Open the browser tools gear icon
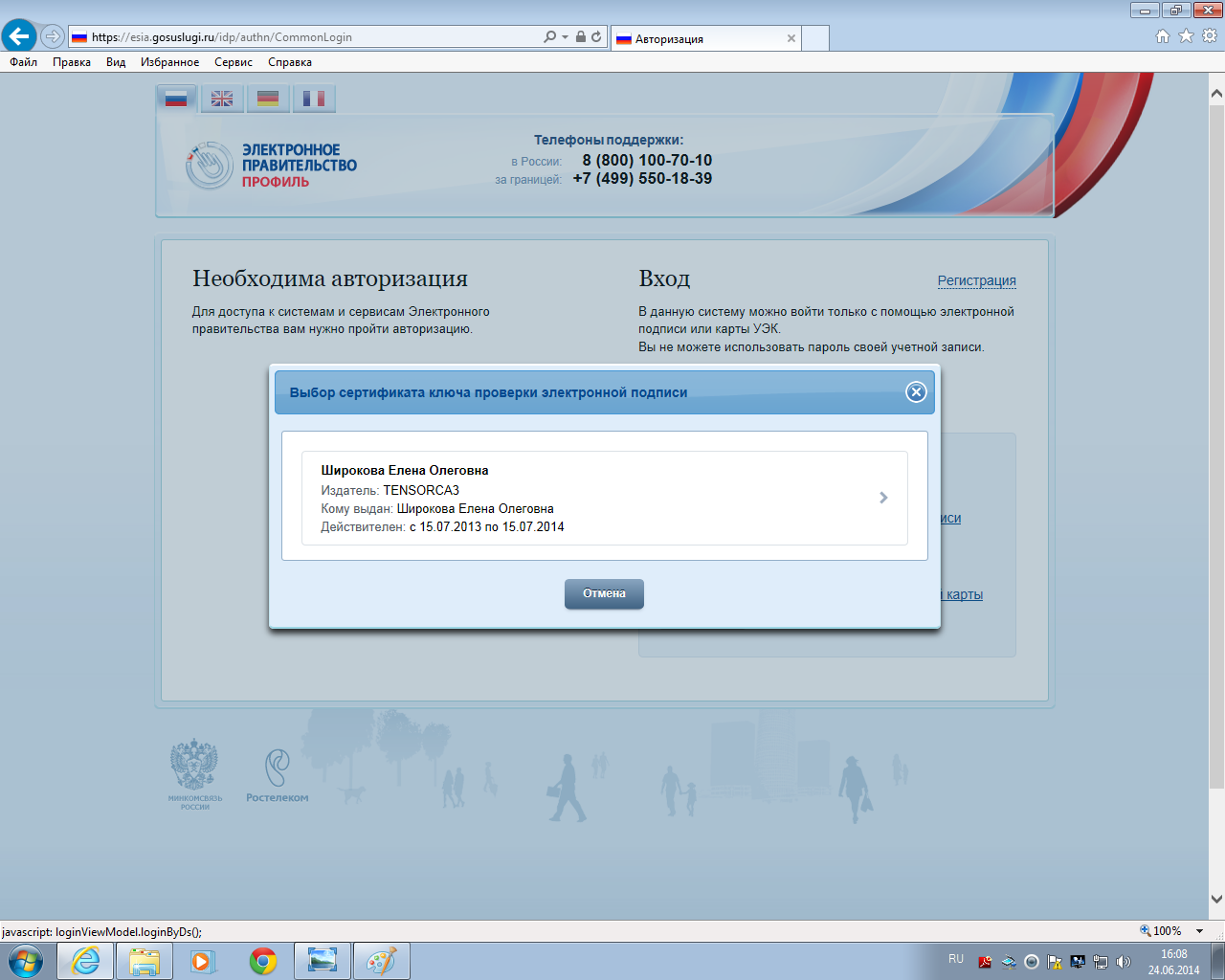The width and height of the screenshot is (1225, 980). (x=1209, y=36)
